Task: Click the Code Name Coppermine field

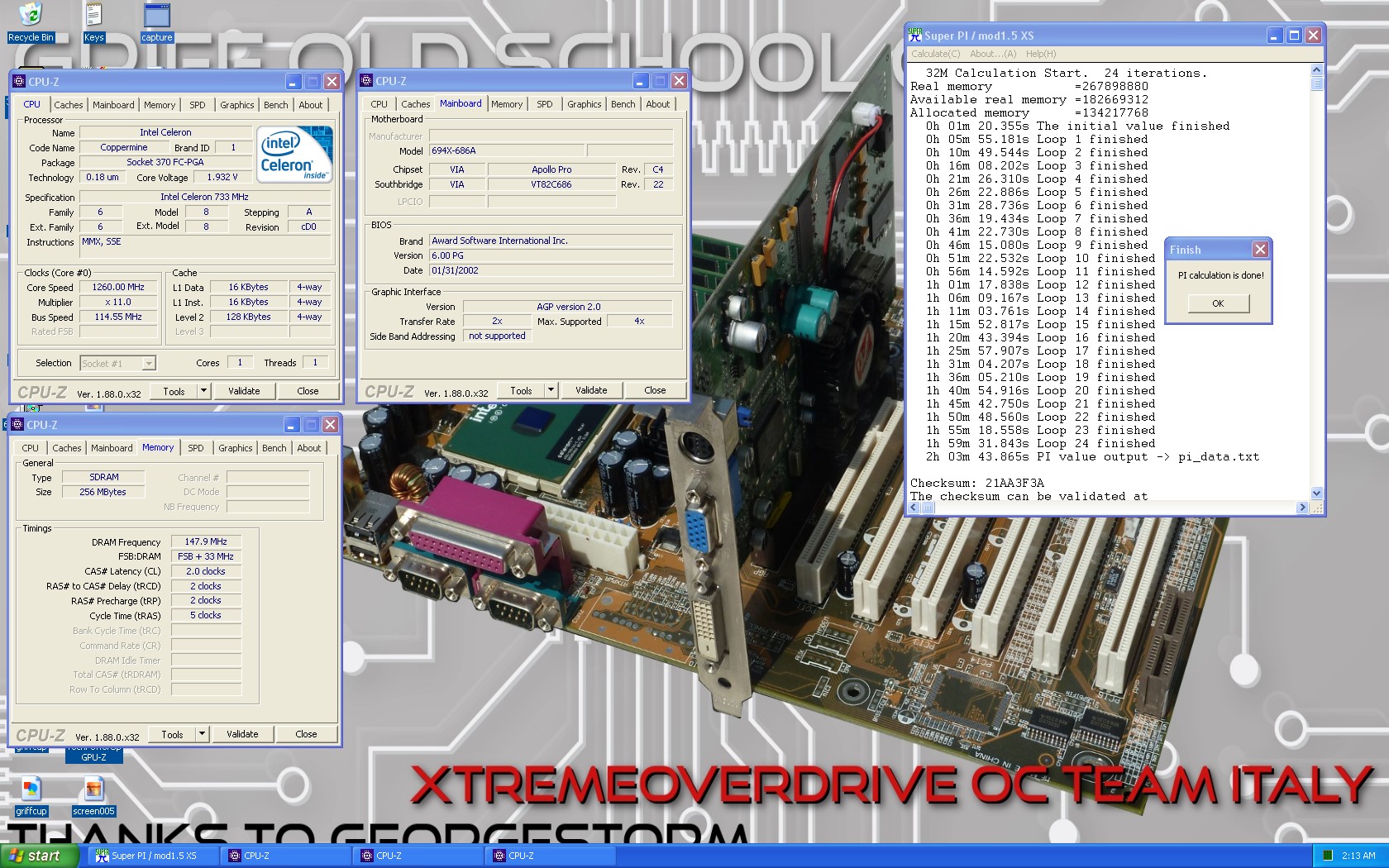Action: [124, 147]
